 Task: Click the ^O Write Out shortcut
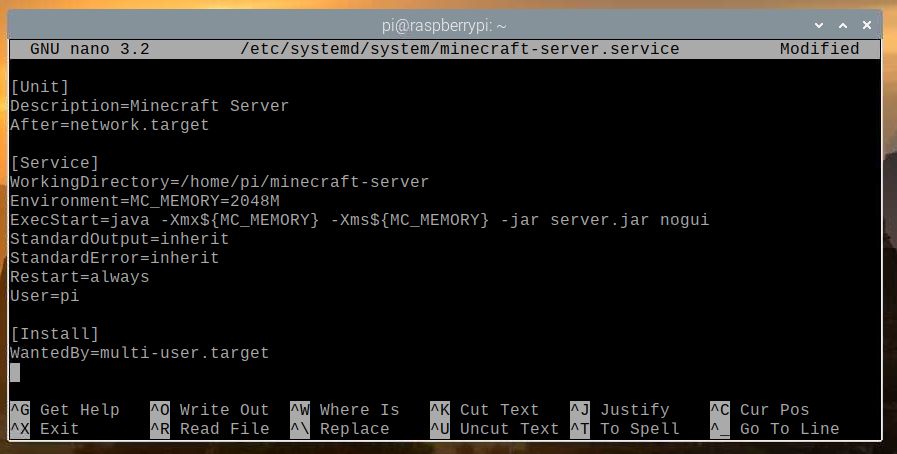tap(210, 410)
